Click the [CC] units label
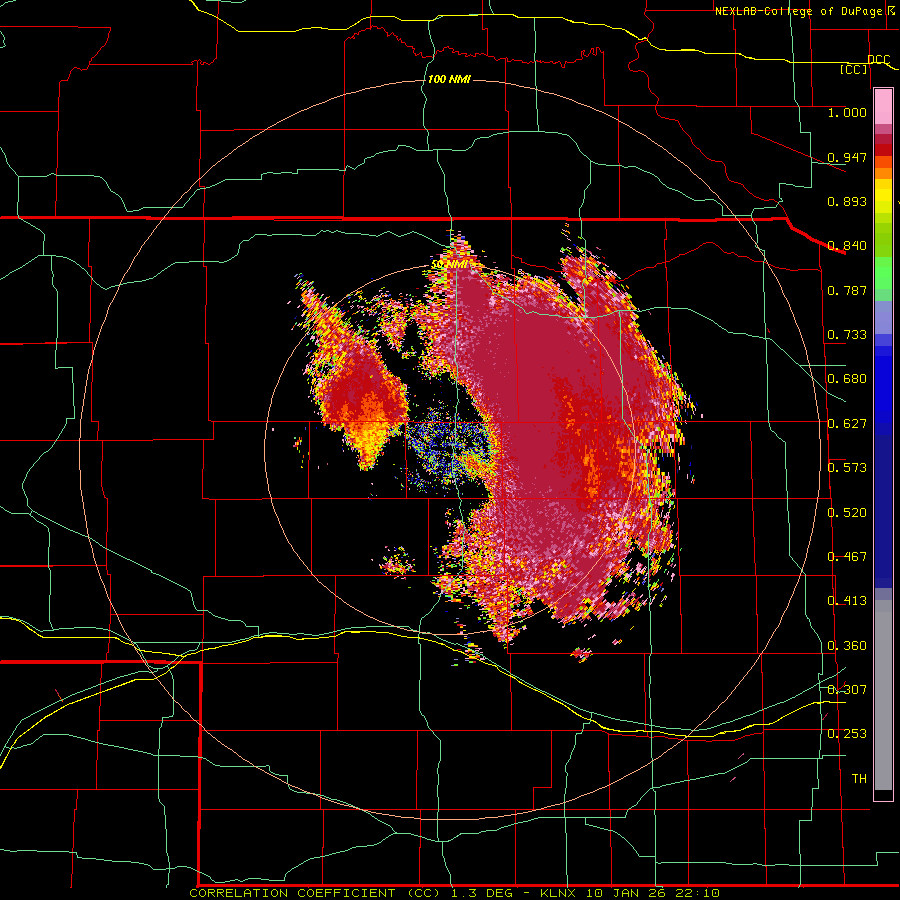This screenshot has width=900, height=900. coord(854,69)
